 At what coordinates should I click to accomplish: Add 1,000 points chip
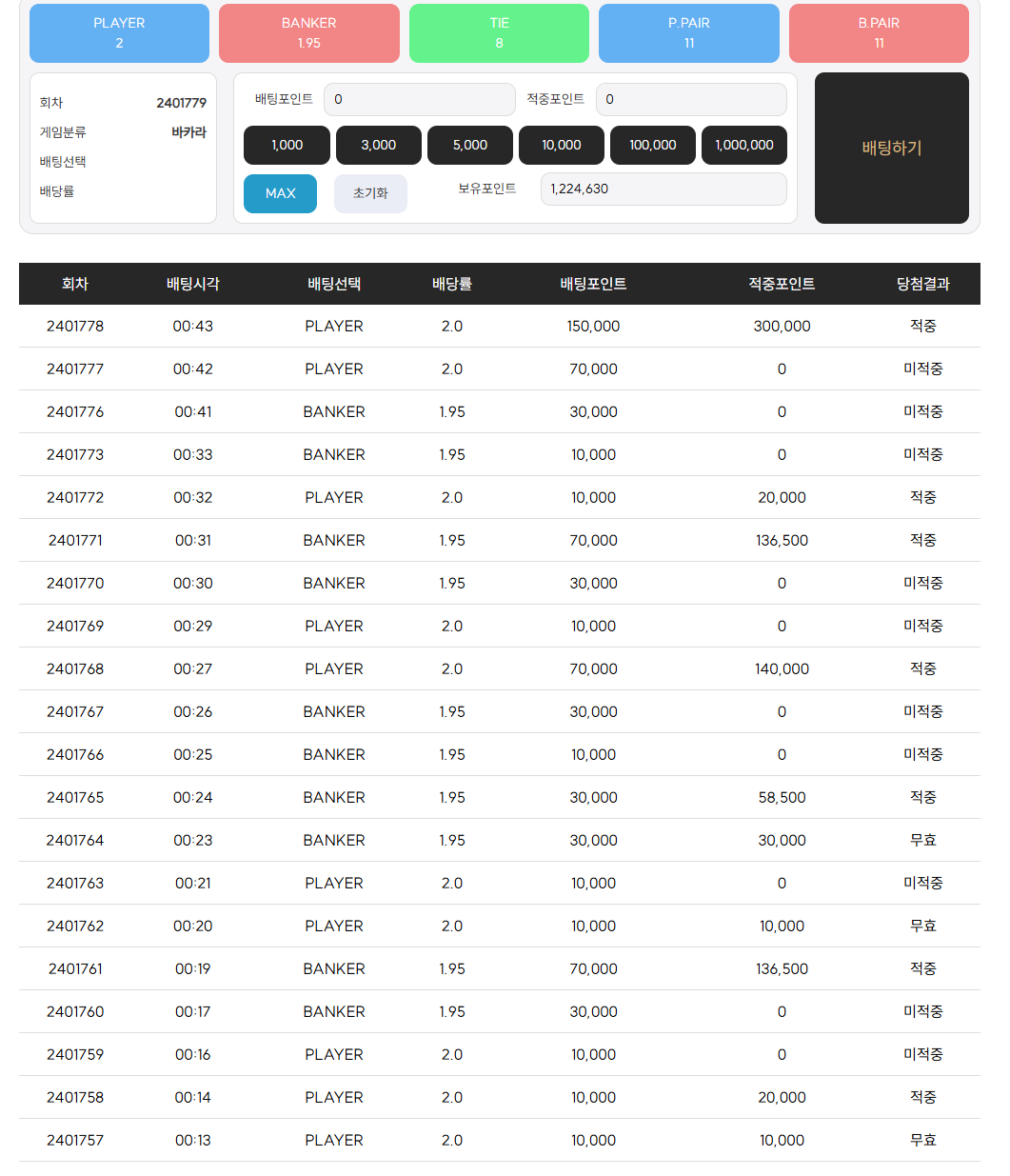pos(287,145)
